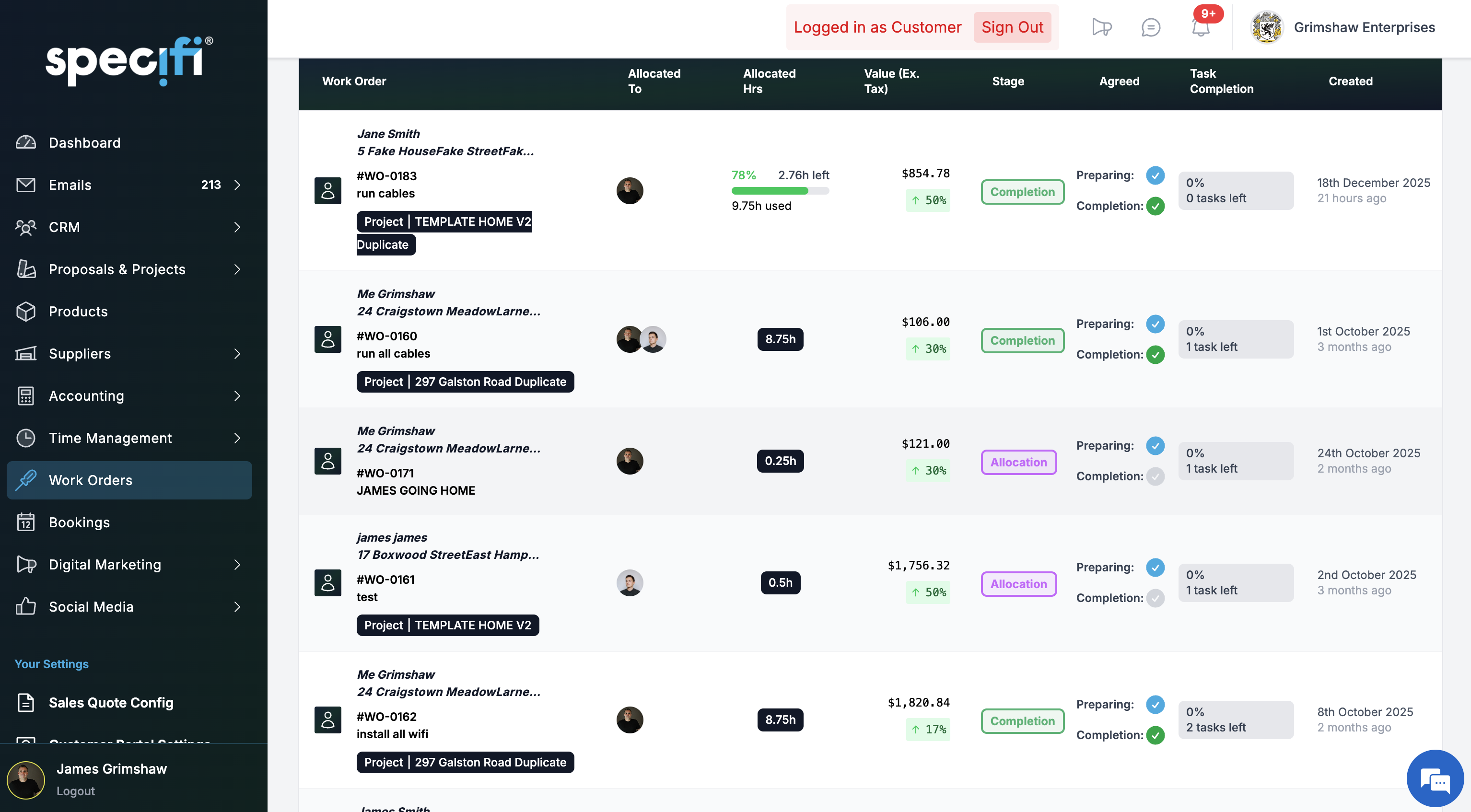This screenshot has width=1471, height=812.
Task: Click Logout under James Grimshaw
Action: coord(75,791)
